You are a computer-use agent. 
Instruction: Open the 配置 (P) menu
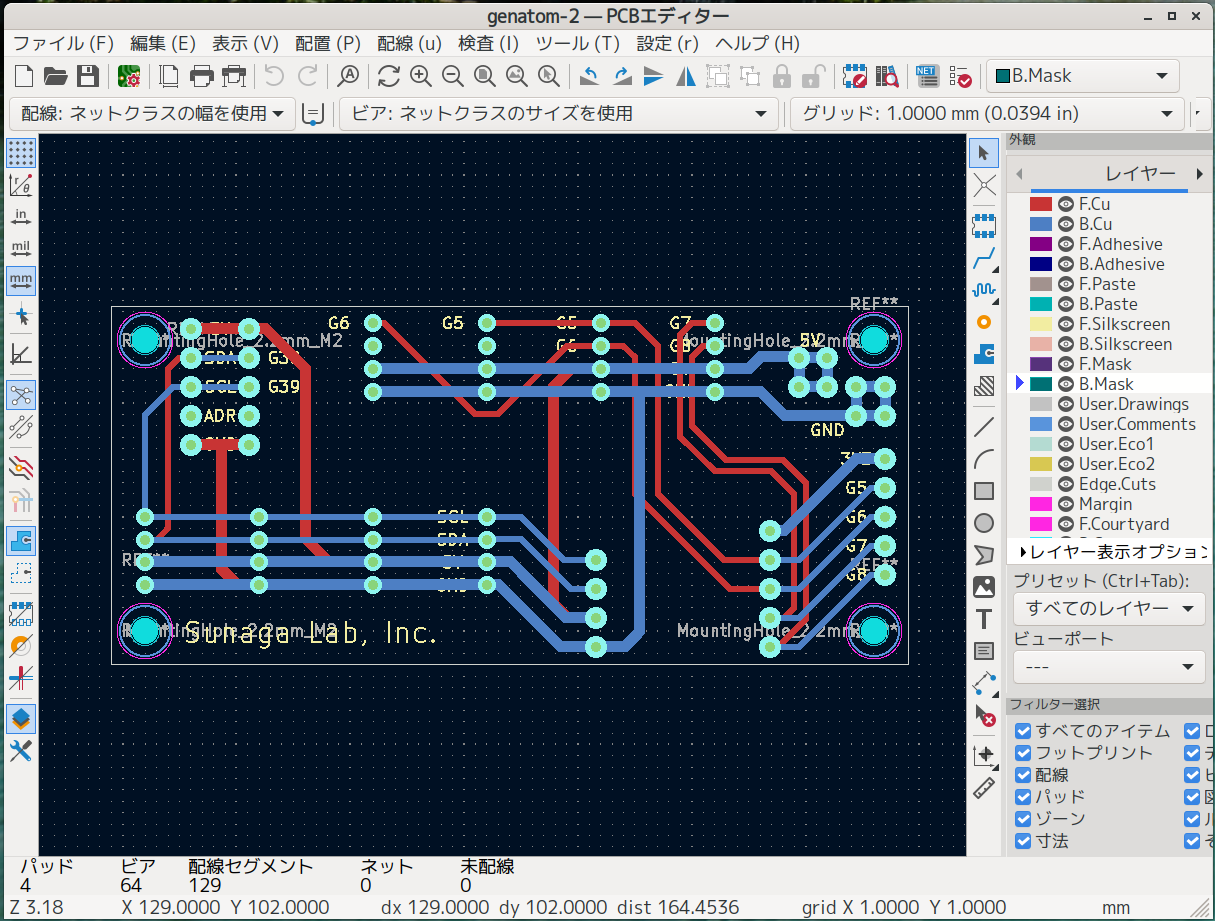click(x=327, y=44)
